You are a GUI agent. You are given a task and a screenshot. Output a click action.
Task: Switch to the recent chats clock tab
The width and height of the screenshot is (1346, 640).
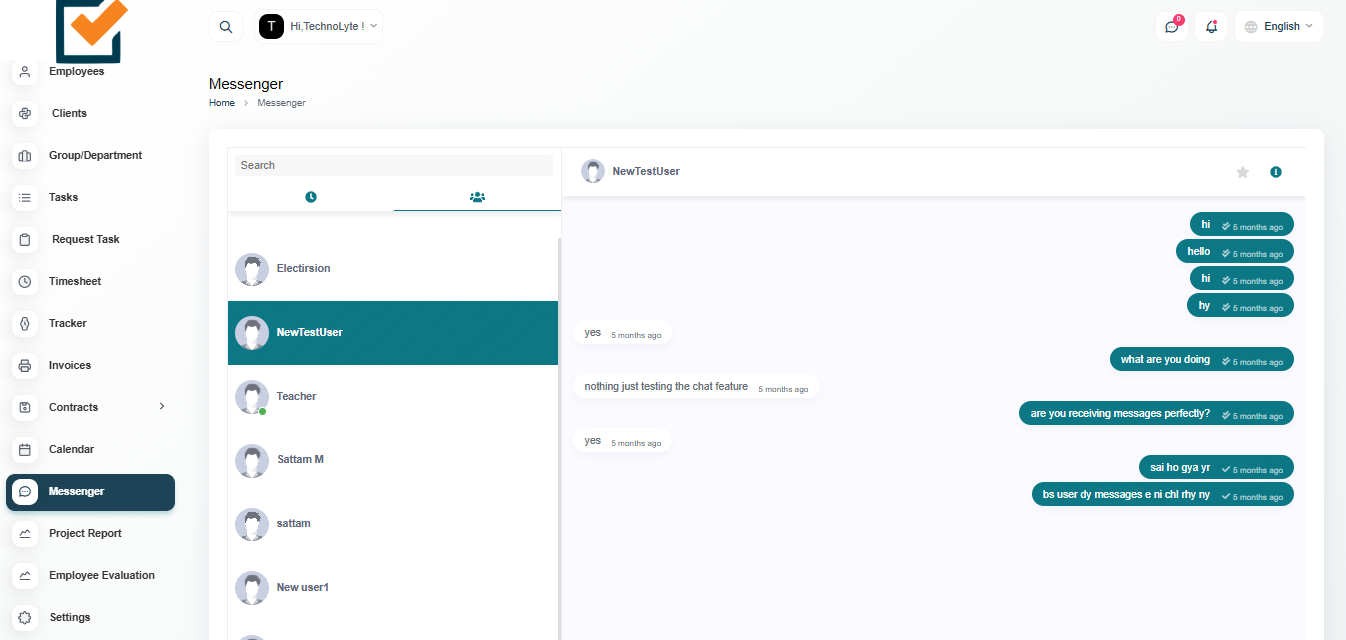point(311,197)
